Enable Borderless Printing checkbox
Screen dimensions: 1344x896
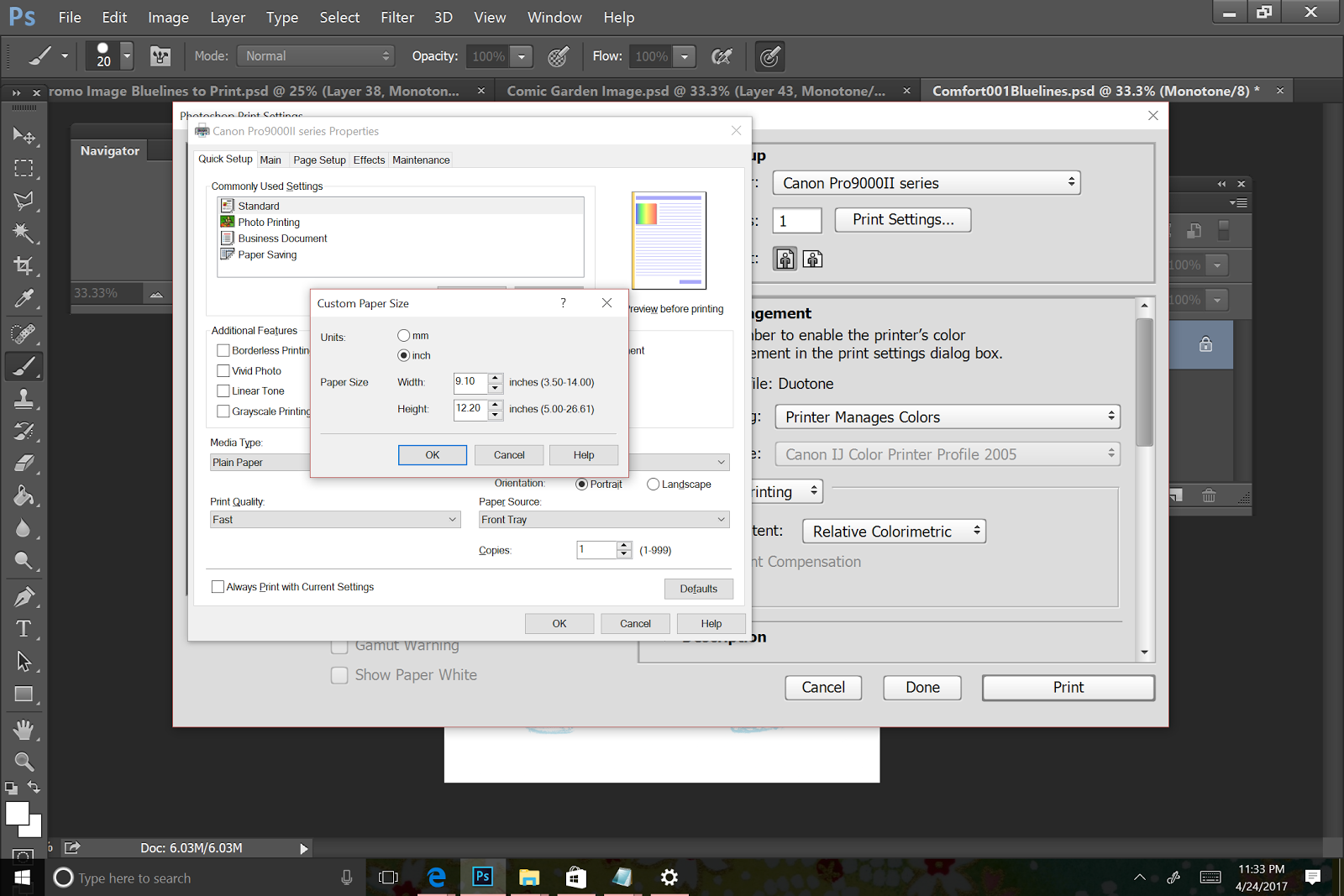223,350
